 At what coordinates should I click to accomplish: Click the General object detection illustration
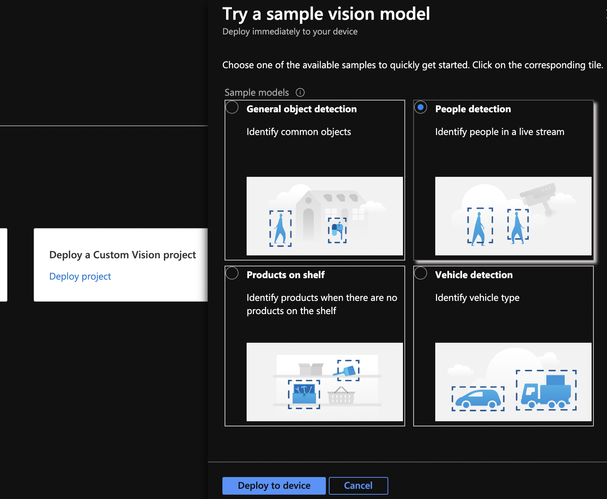324,213
